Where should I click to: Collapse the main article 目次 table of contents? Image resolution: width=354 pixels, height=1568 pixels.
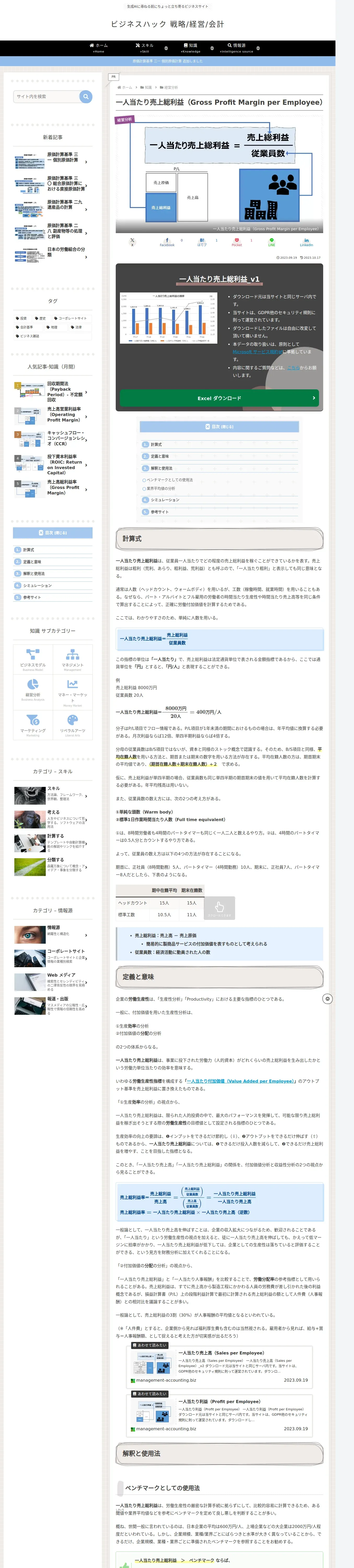coord(219,427)
